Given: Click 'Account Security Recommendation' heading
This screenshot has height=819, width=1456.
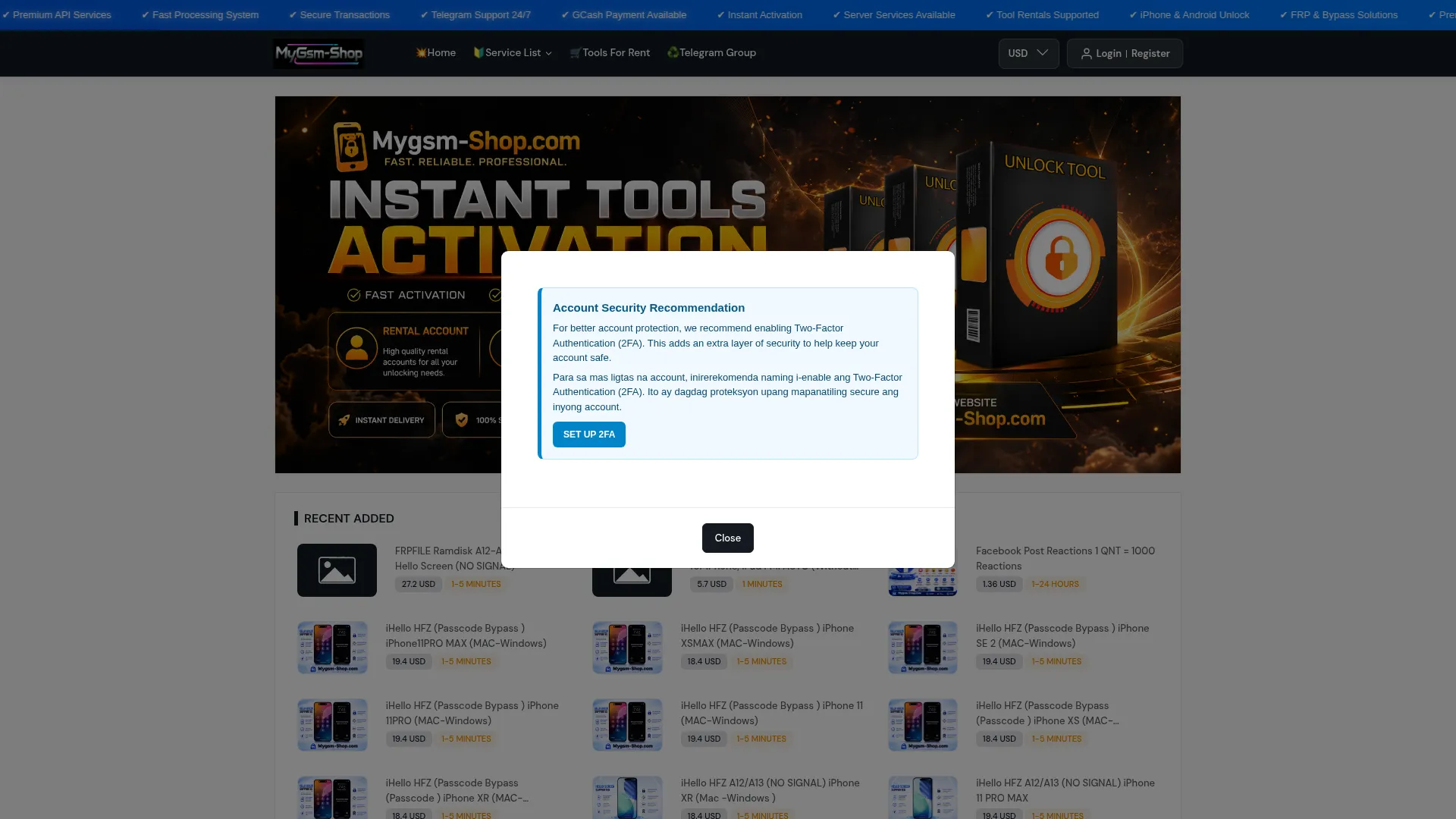Looking at the screenshot, I should click(x=648, y=308).
